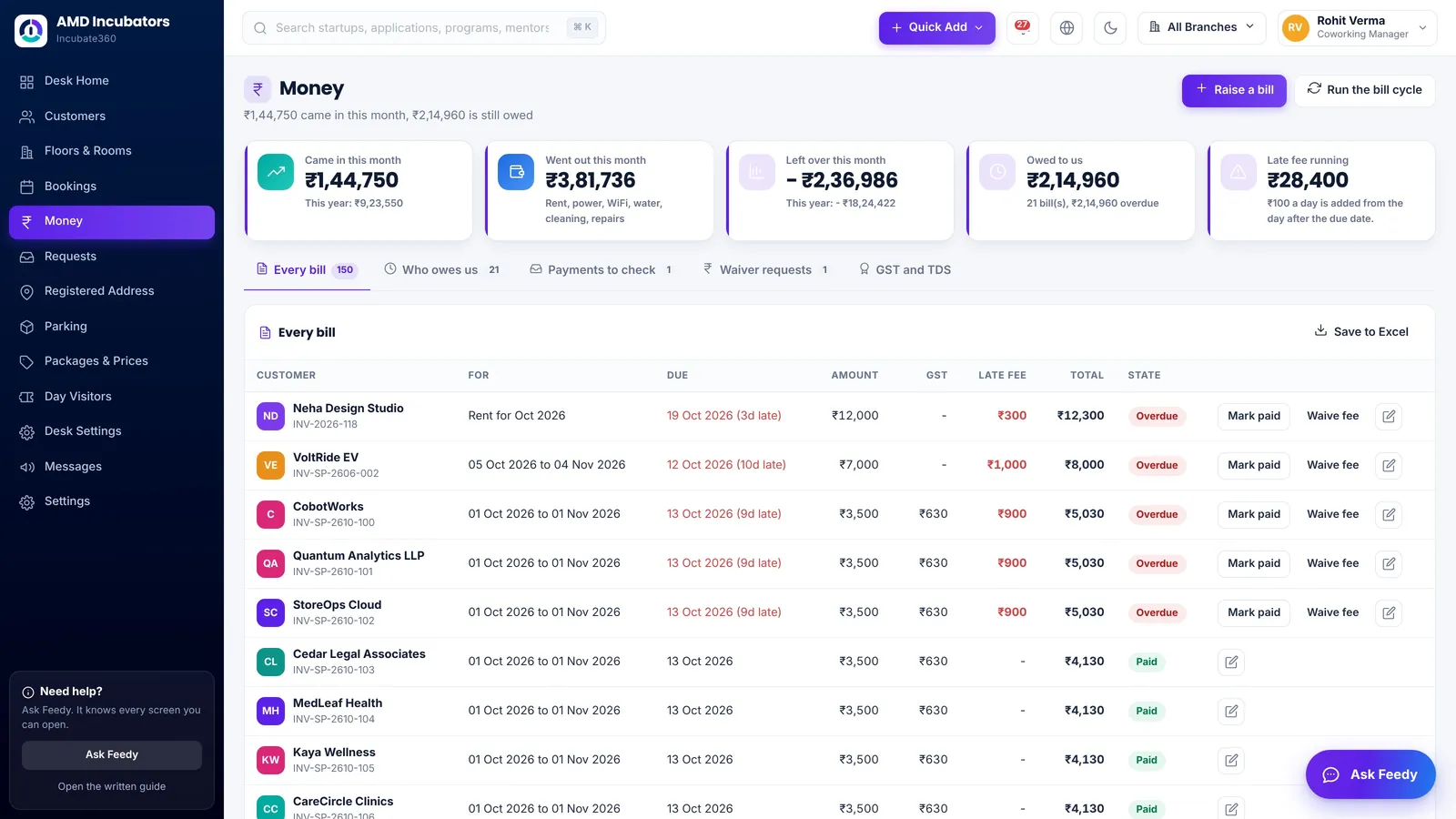Open the written guide link
Image resolution: width=1456 pixels, height=819 pixels.
coord(112,787)
